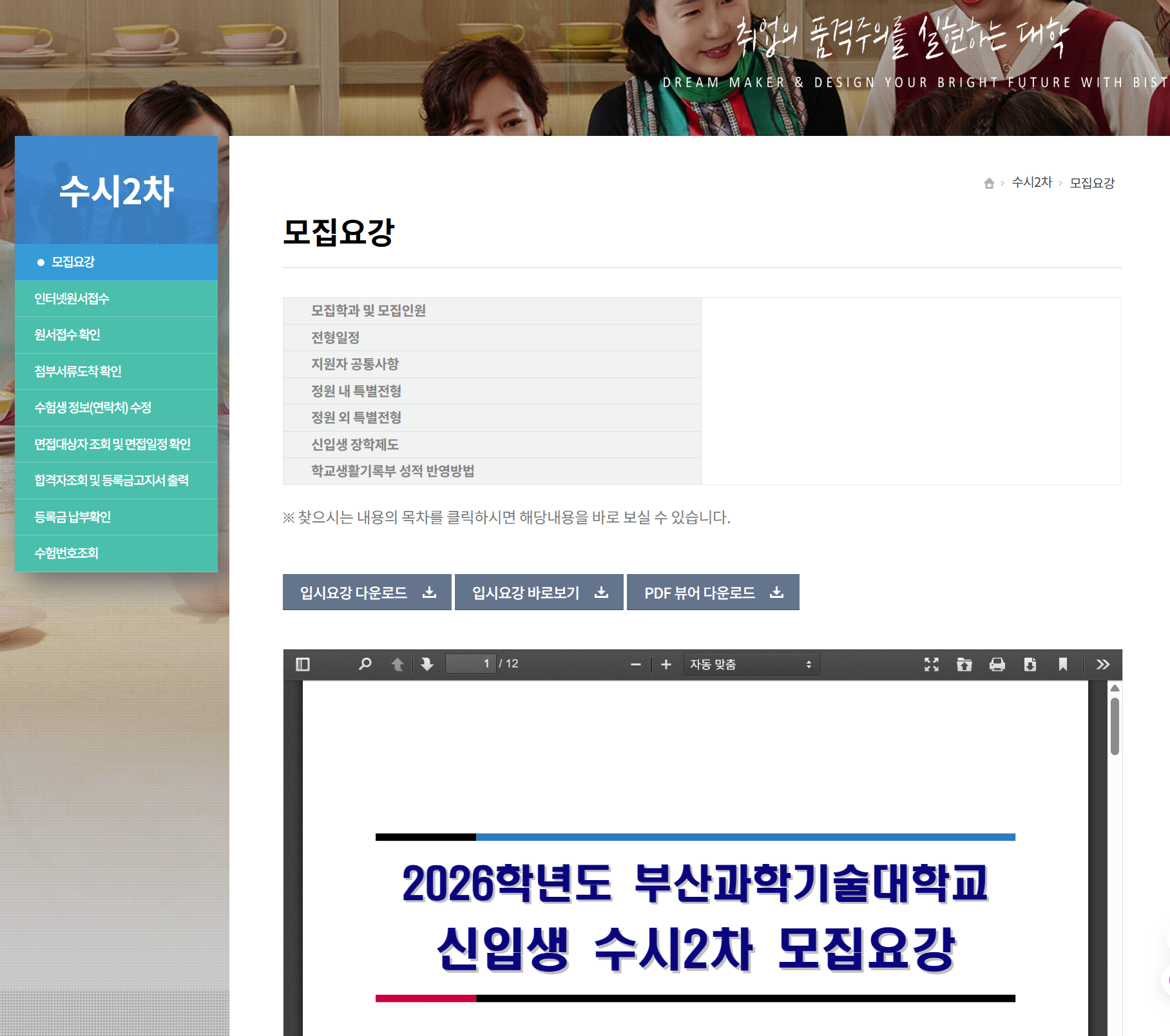
Task: Print the PDF document
Action: coord(997,664)
